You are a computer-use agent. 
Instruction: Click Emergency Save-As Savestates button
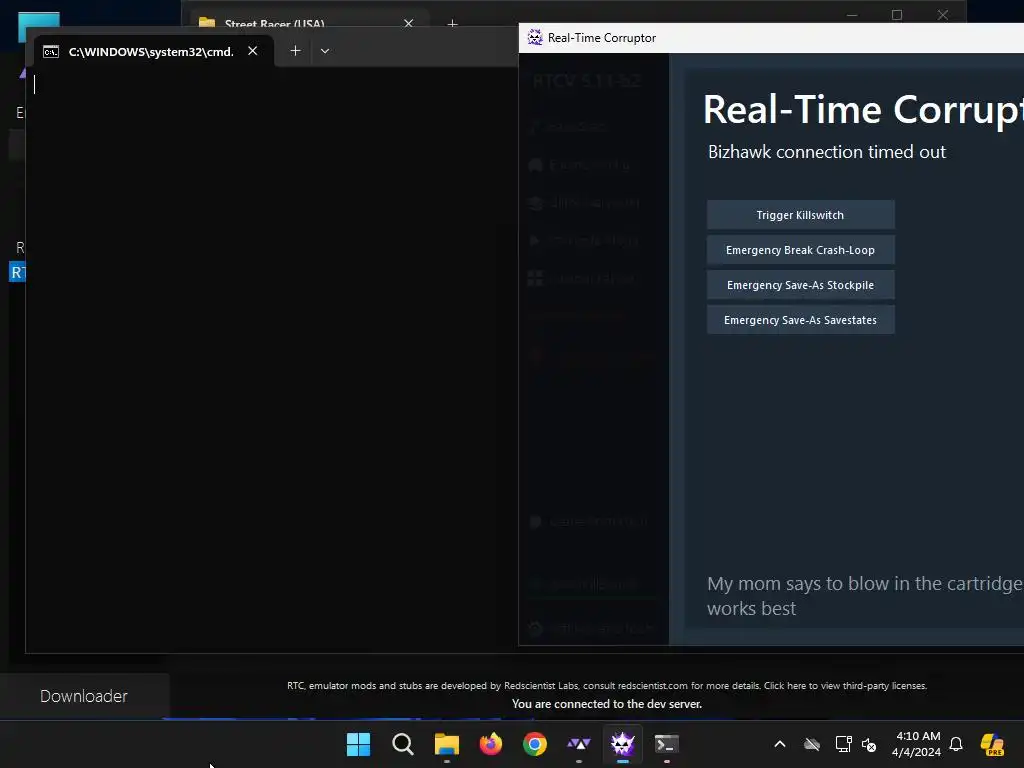pyautogui.click(x=800, y=320)
